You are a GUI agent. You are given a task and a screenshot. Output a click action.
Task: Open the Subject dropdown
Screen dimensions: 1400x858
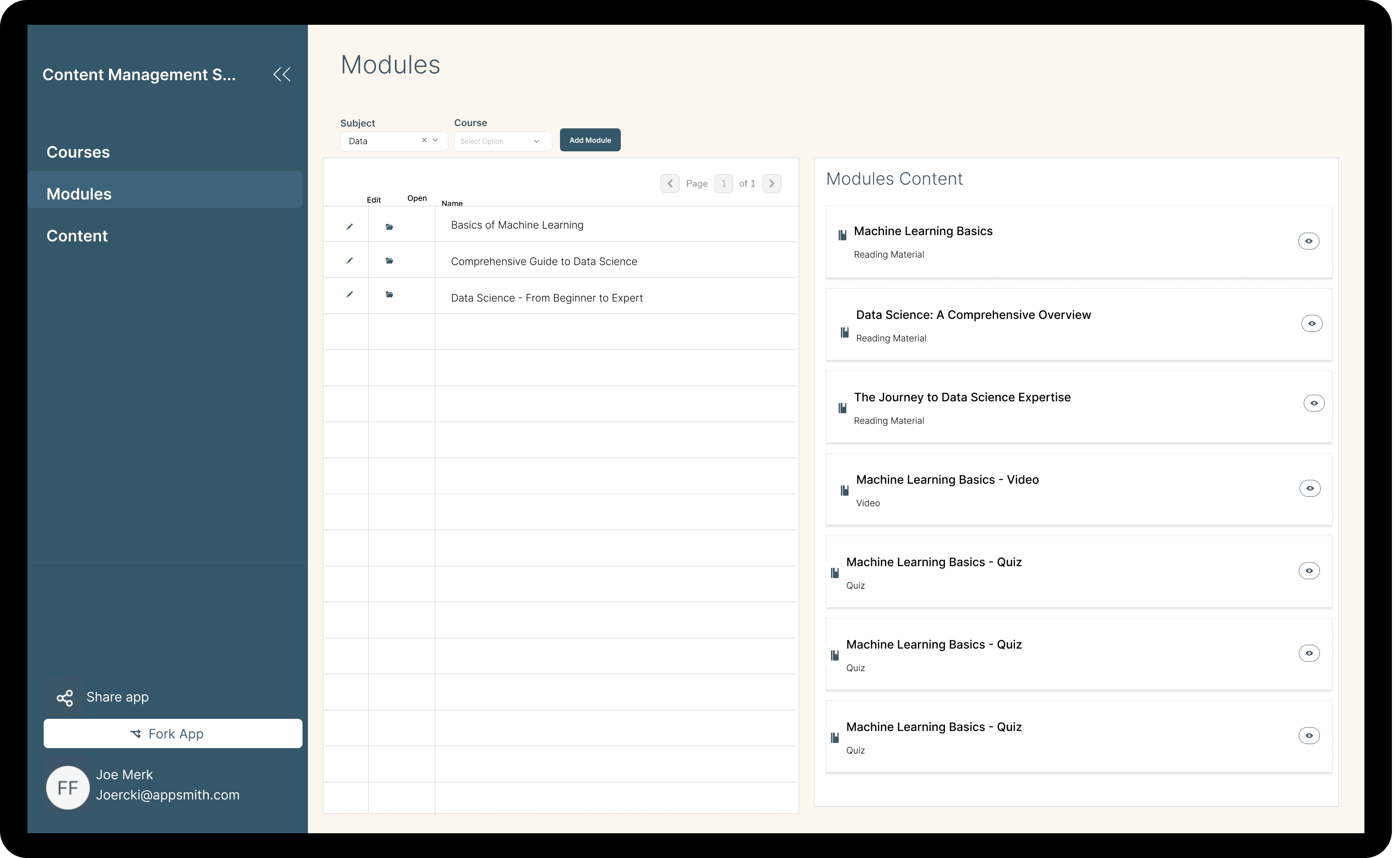tap(435, 141)
